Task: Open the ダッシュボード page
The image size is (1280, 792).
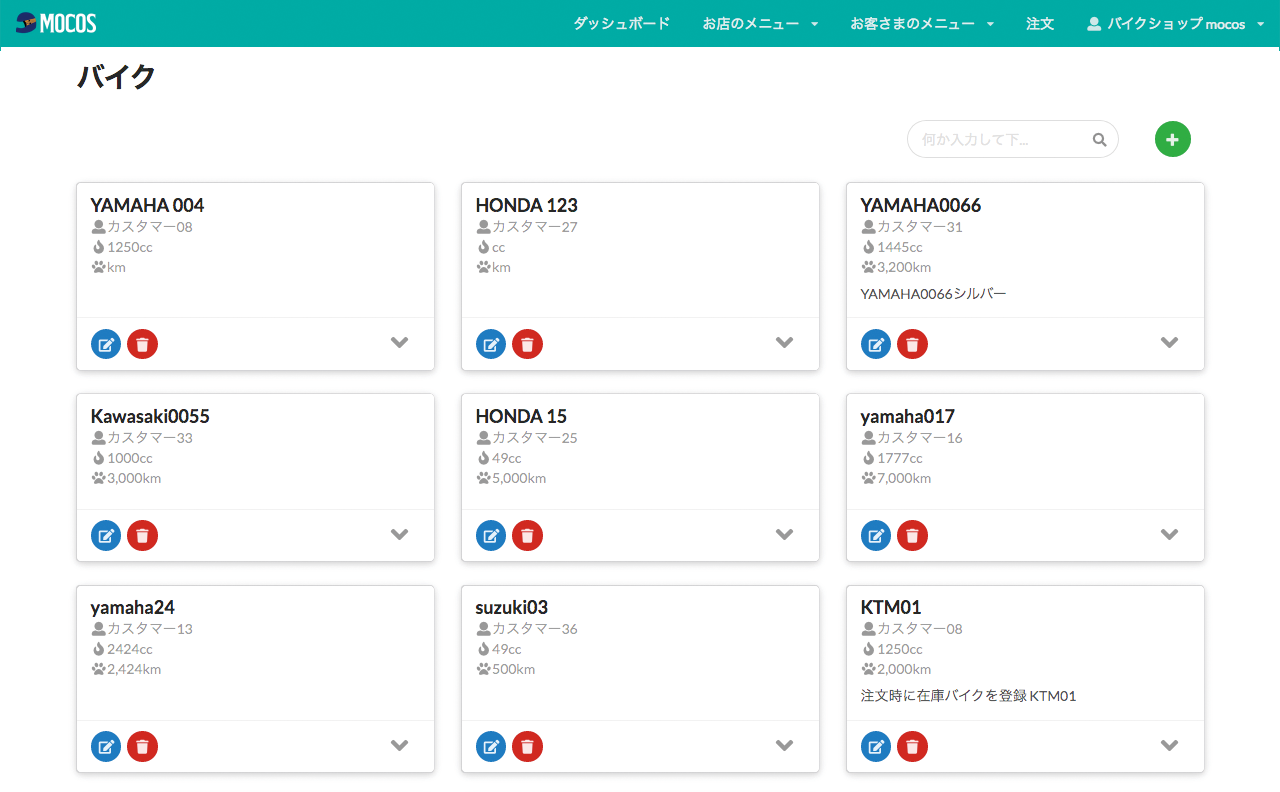Action: pos(621,23)
